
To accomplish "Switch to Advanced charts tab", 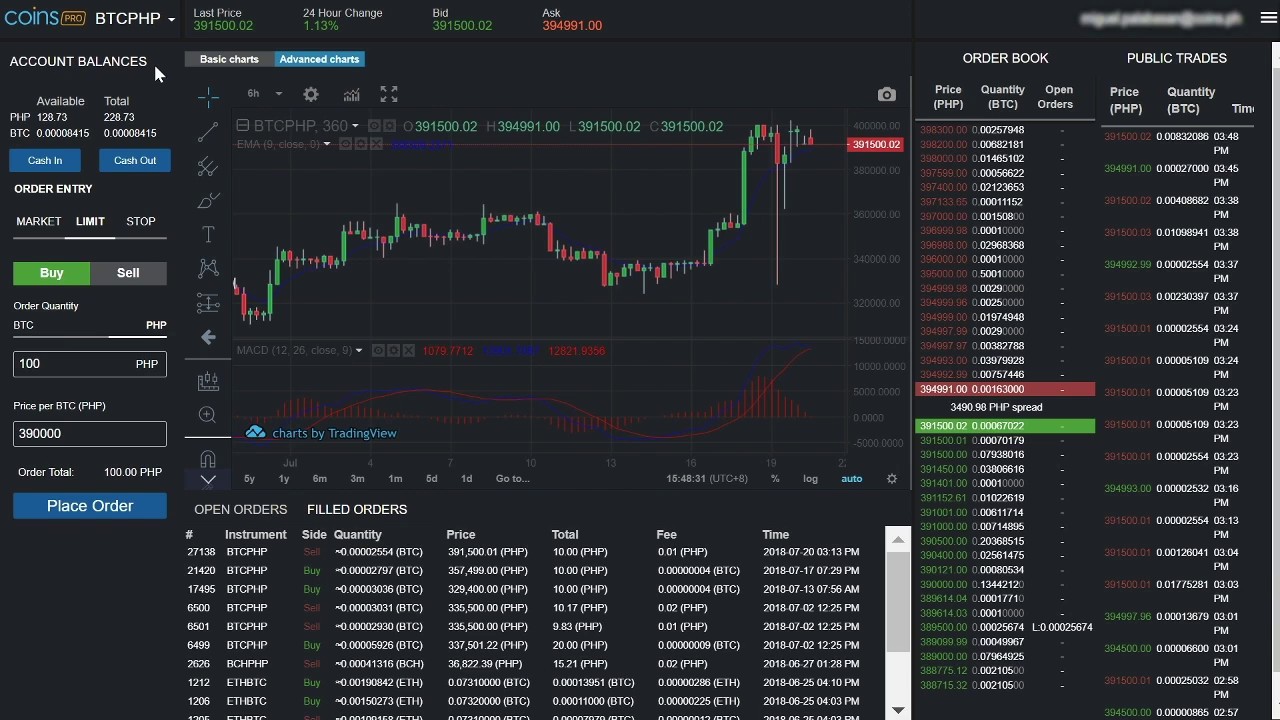I will 319,59.
